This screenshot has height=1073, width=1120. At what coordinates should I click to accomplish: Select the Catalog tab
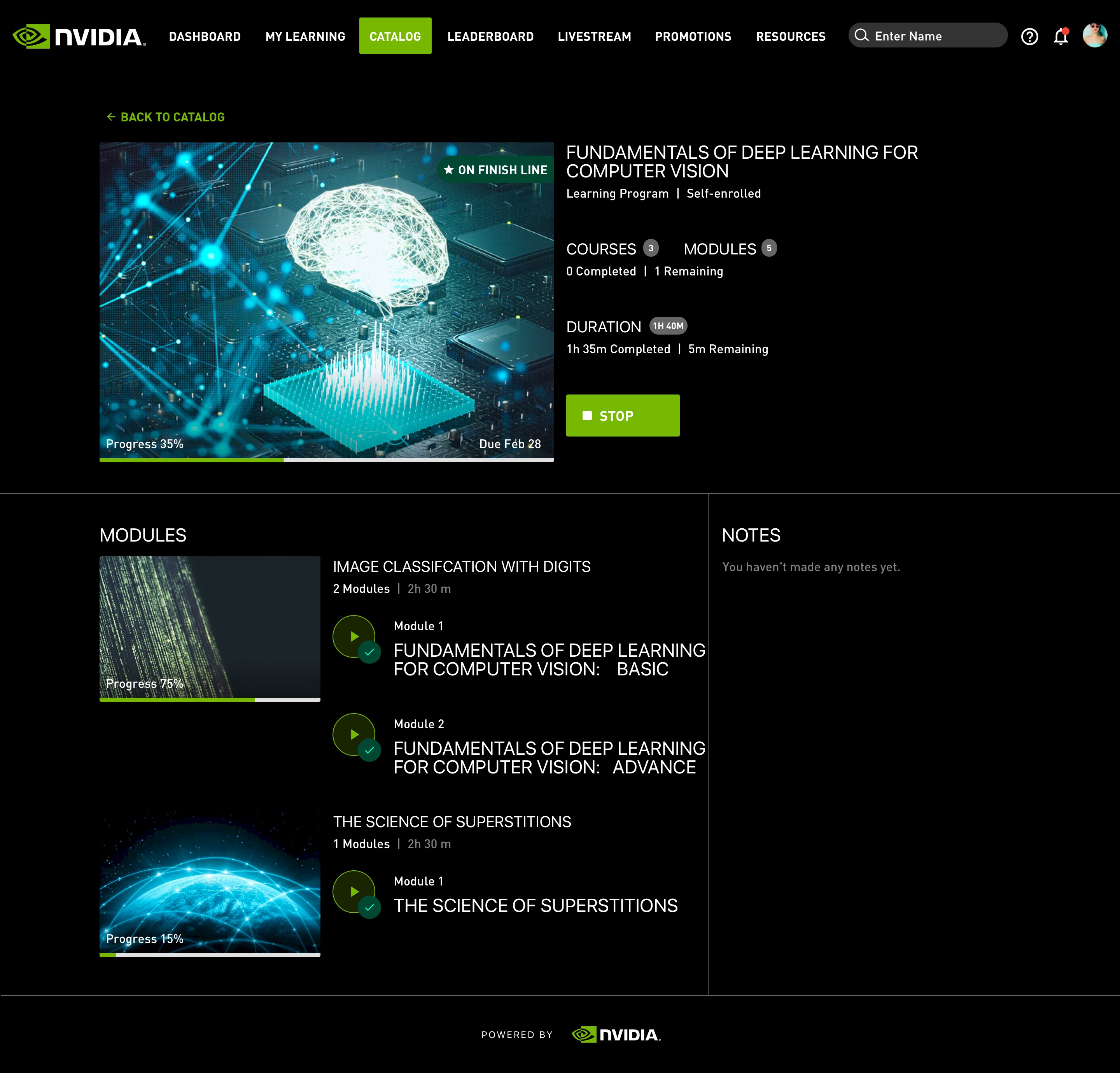click(395, 36)
